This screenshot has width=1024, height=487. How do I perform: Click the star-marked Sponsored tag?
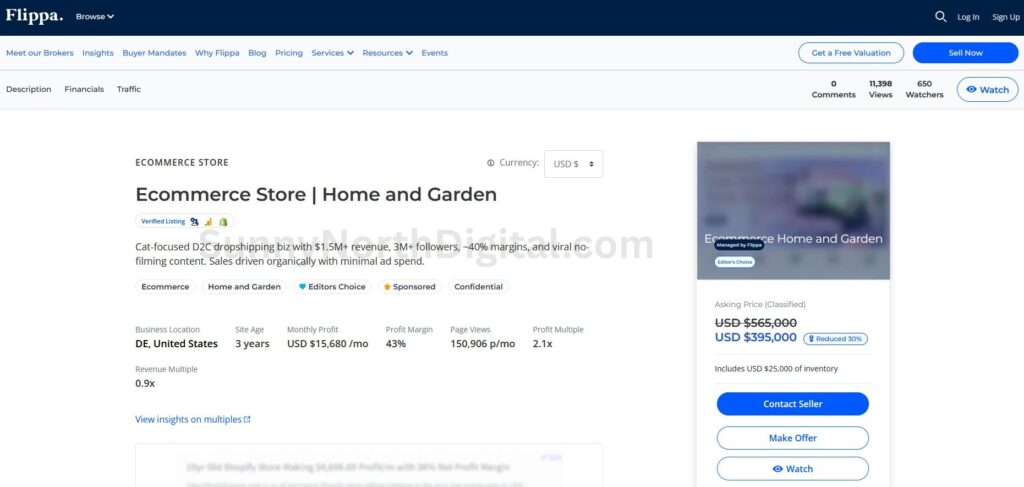tap(409, 287)
